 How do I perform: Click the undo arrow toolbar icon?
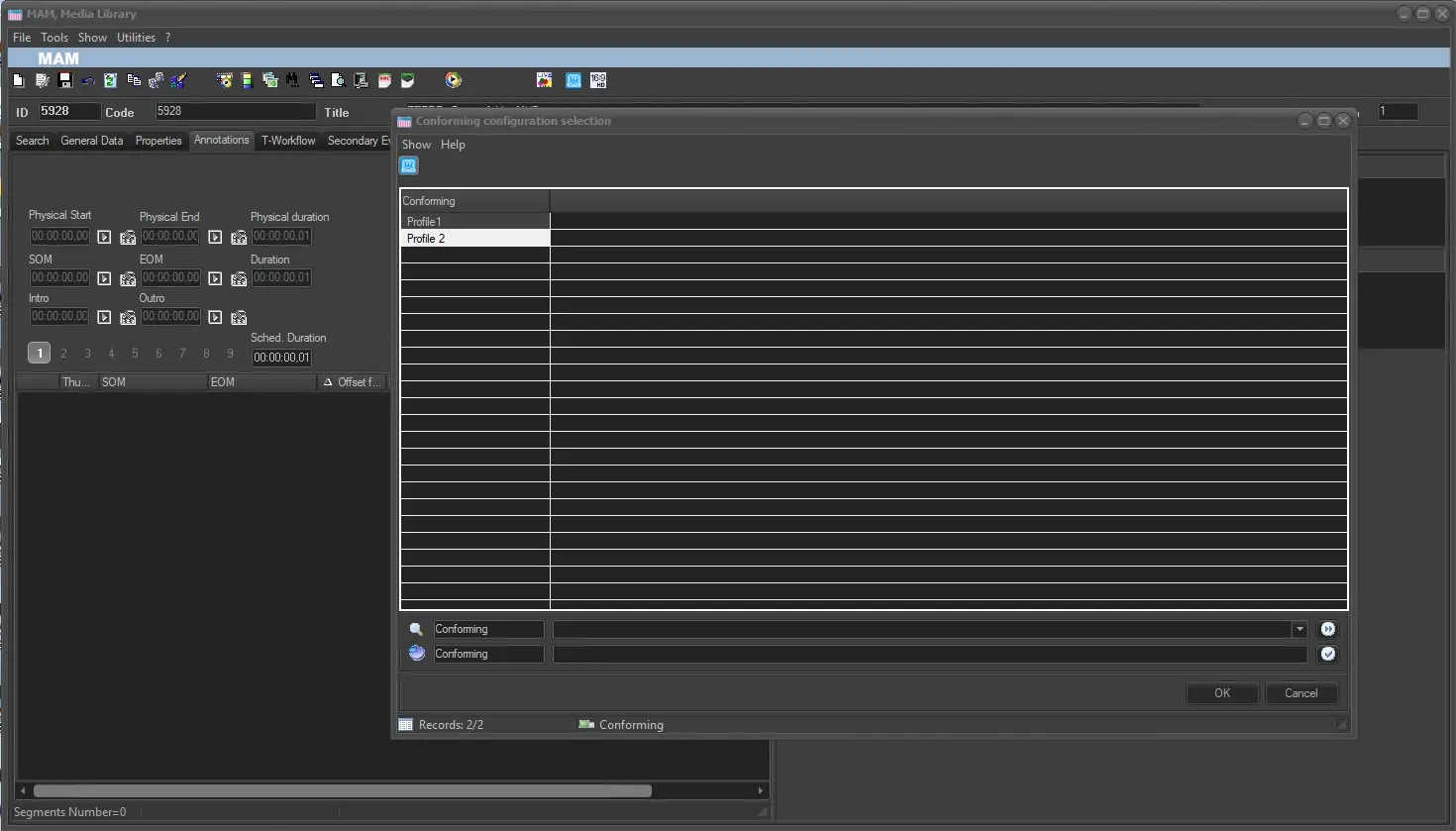[88, 80]
